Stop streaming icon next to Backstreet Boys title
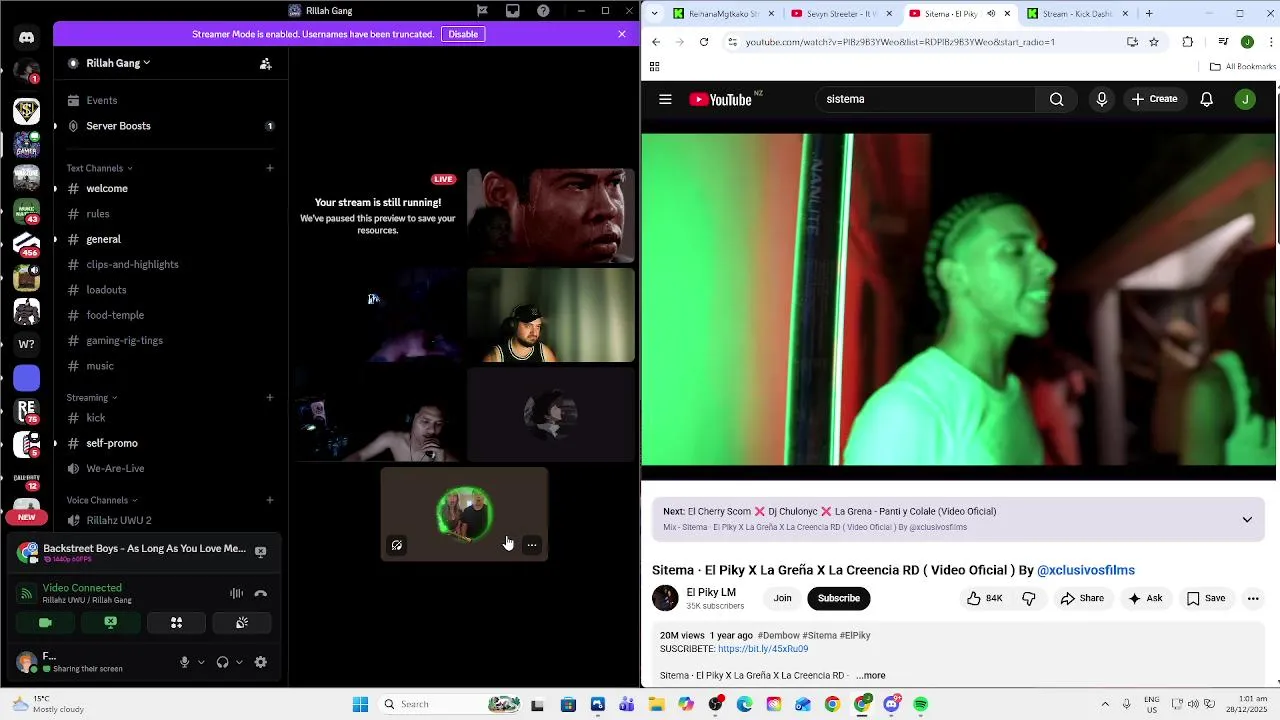 point(261,551)
